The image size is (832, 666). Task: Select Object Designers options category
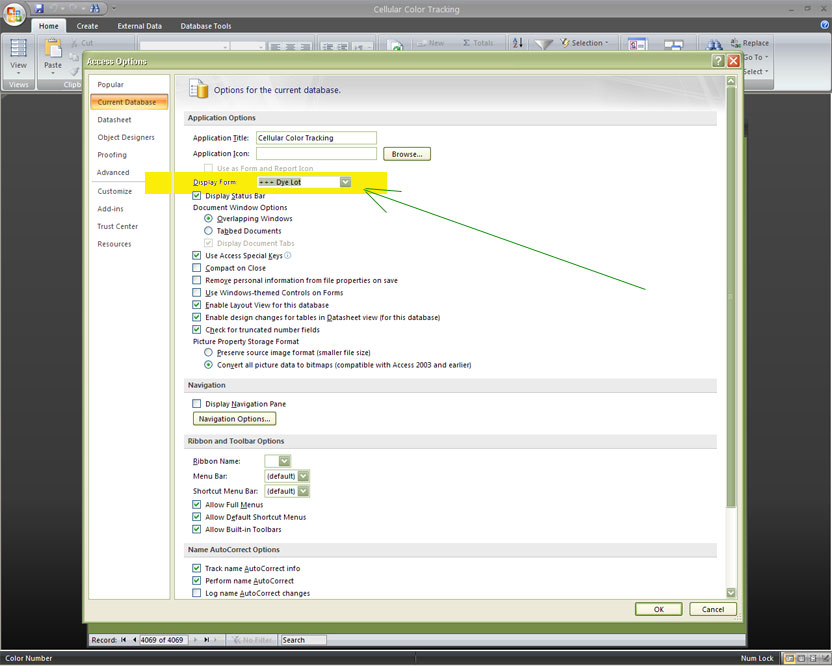[126, 137]
